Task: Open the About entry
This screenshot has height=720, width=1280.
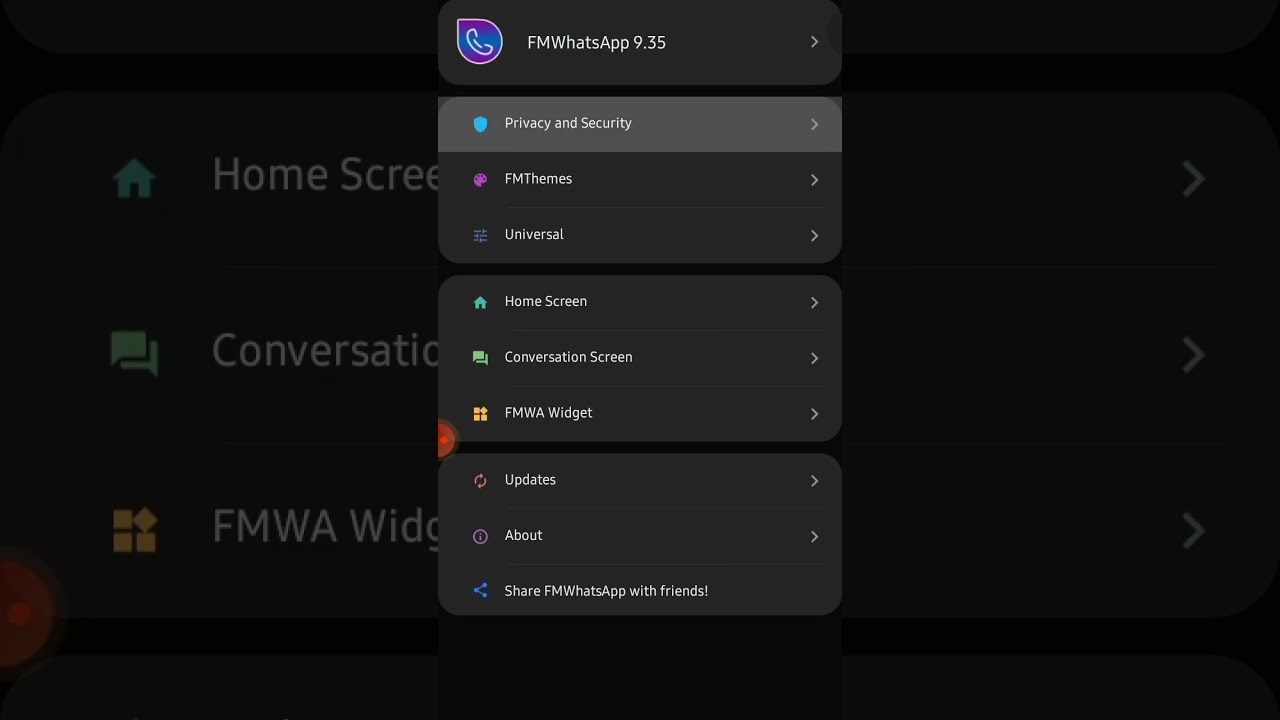Action: coord(640,536)
